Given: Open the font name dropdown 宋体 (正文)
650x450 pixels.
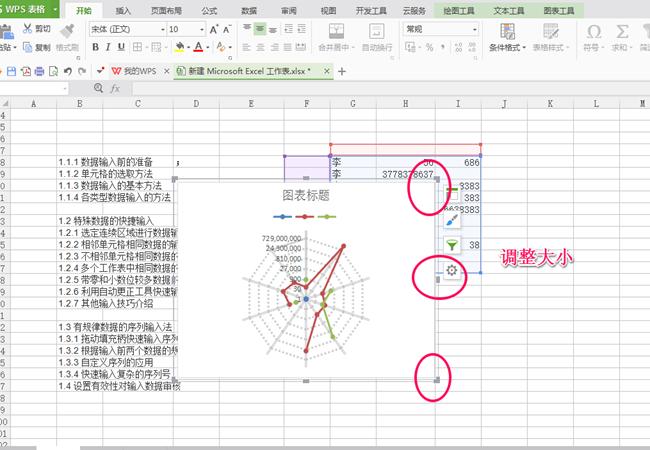Looking at the screenshot, I should (162, 29).
